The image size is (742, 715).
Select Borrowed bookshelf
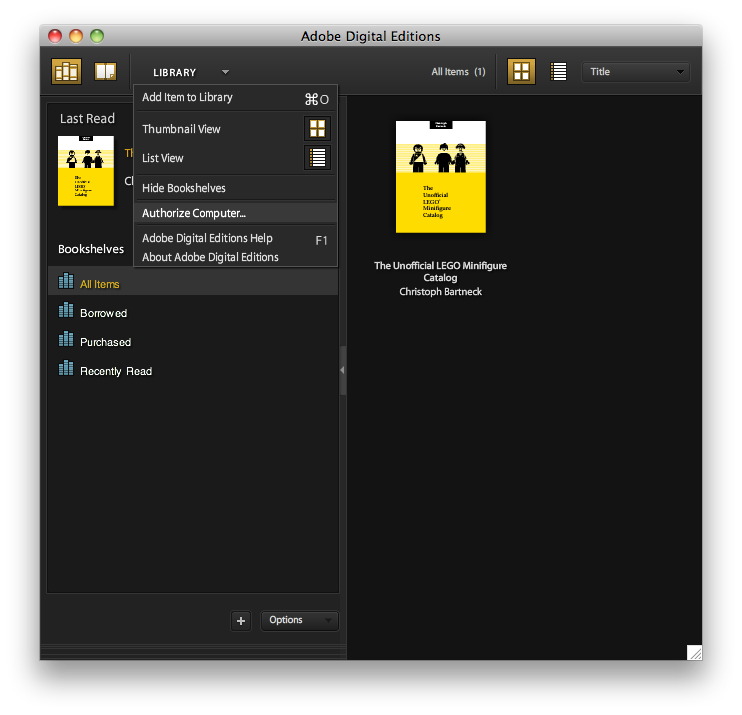(x=193, y=312)
